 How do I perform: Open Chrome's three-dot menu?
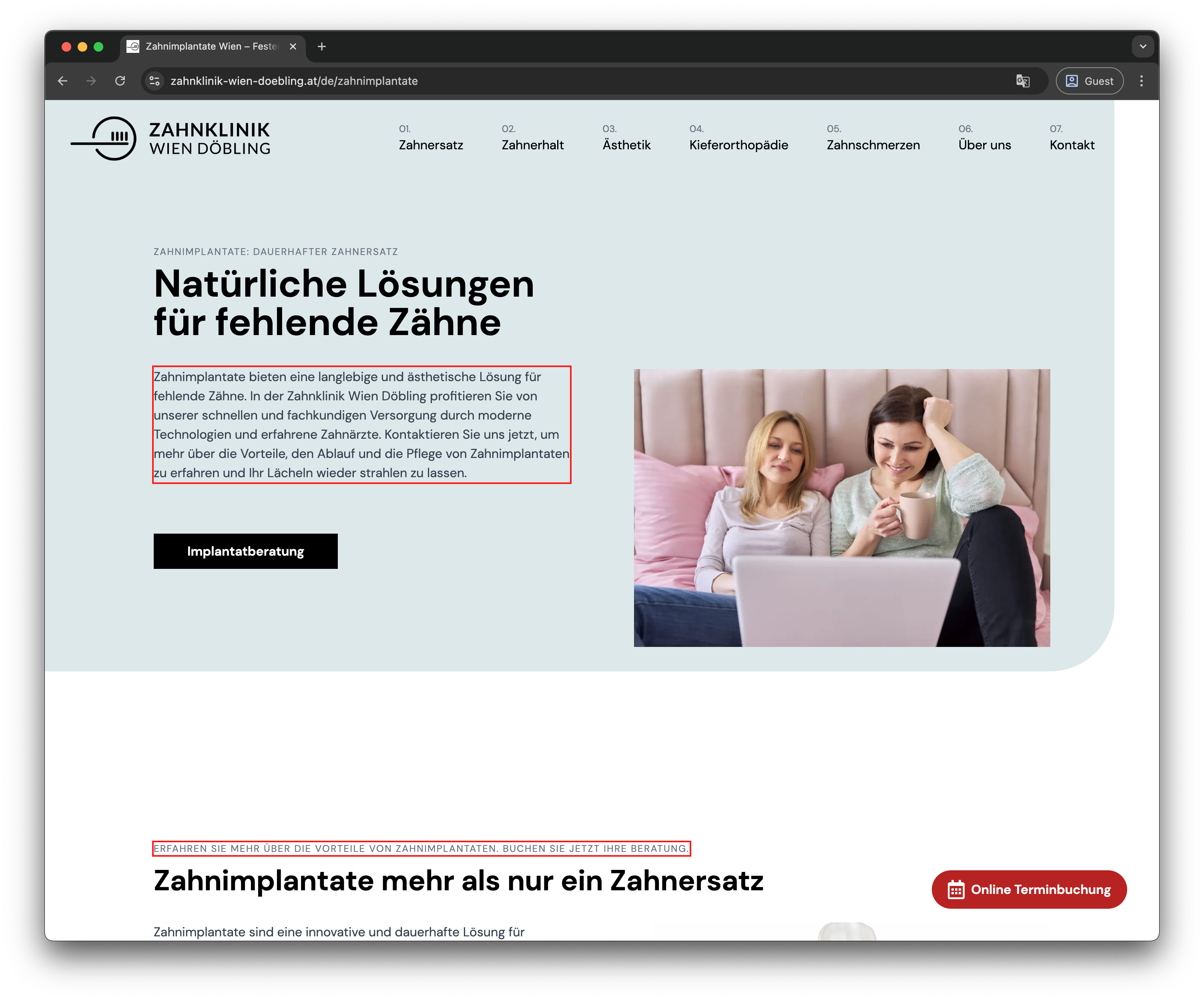(1142, 81)
